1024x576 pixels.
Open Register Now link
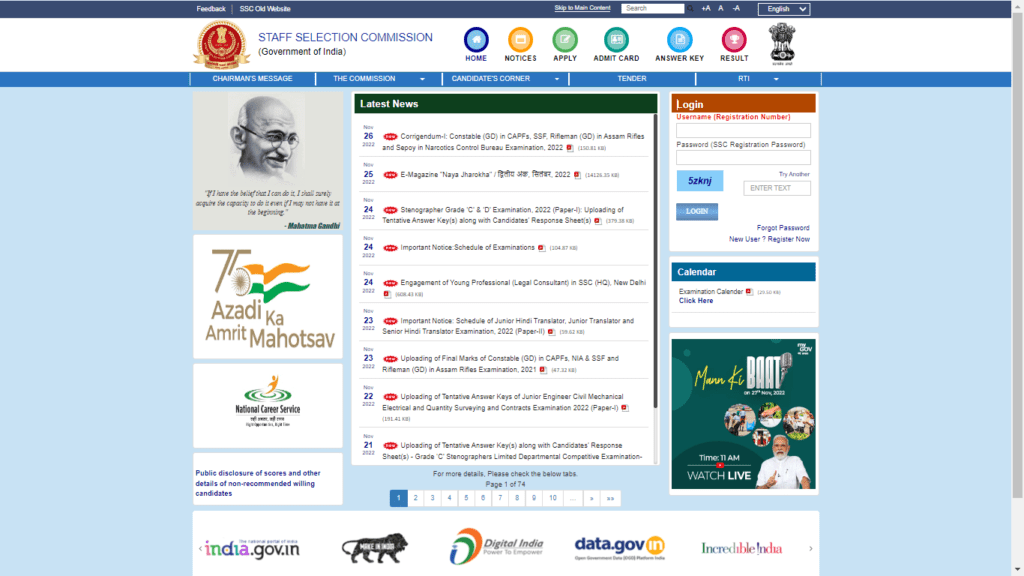789,239
